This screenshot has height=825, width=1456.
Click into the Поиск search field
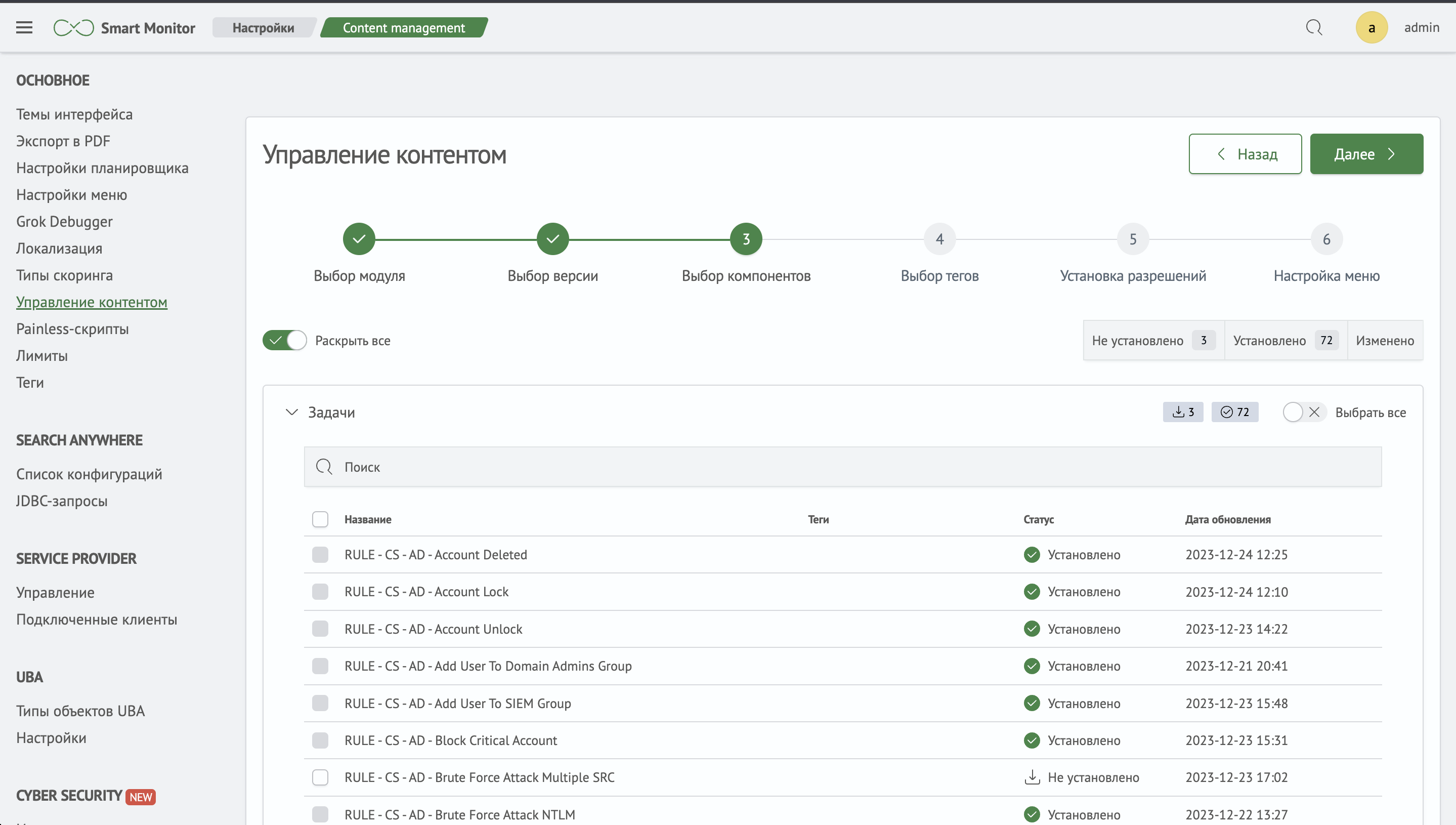tap(843, 466)
